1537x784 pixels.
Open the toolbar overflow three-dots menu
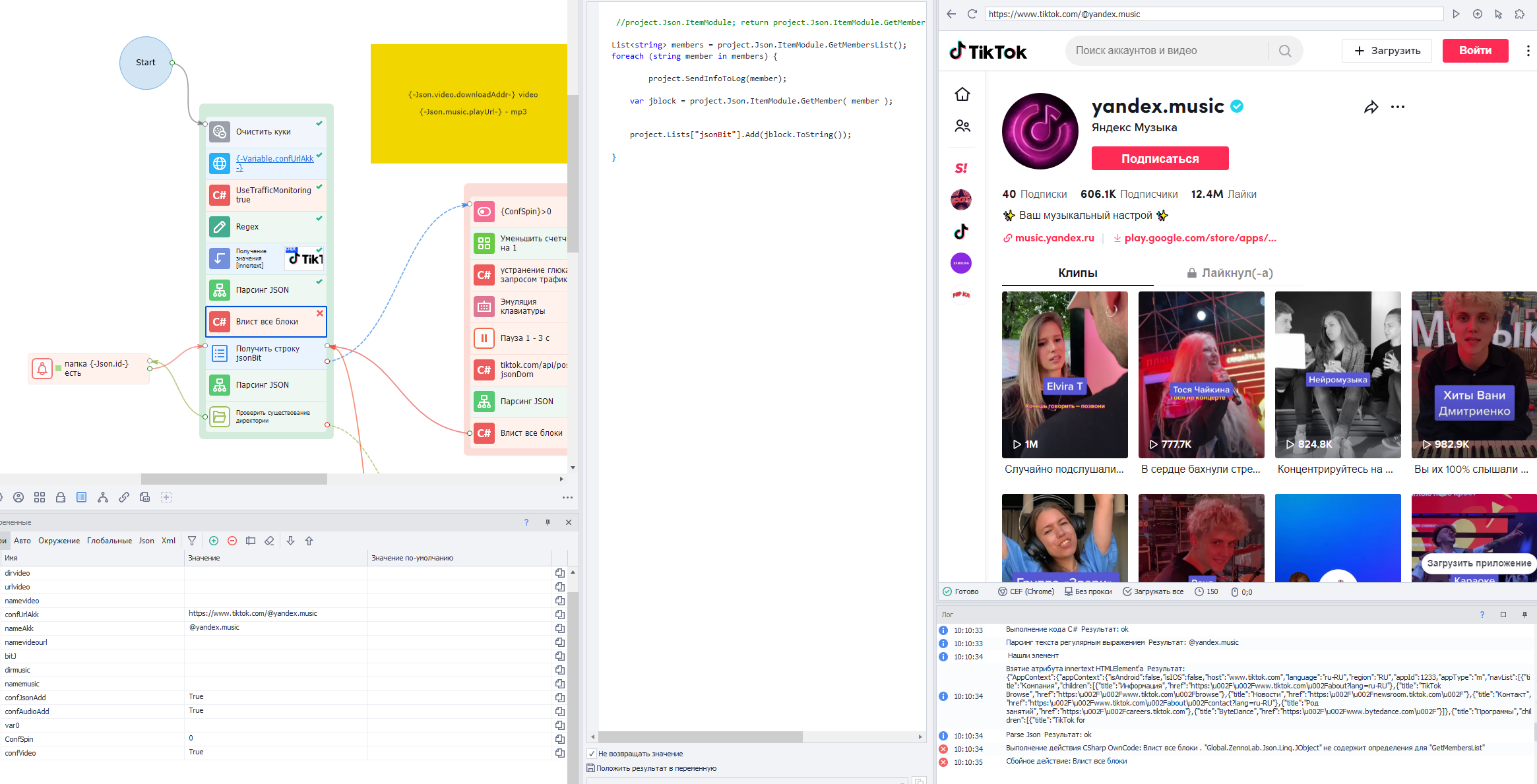pos(567,498)
